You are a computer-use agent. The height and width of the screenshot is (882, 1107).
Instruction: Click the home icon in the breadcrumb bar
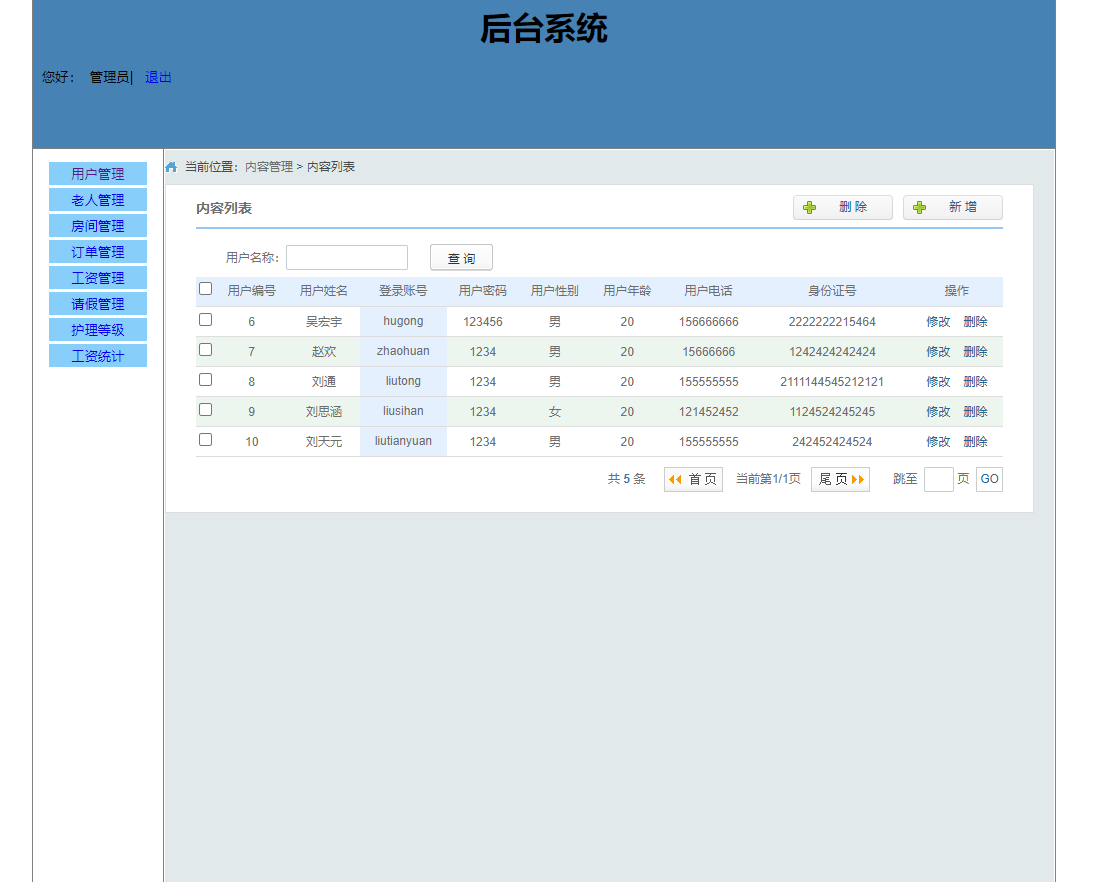click(x=170, y=166)
